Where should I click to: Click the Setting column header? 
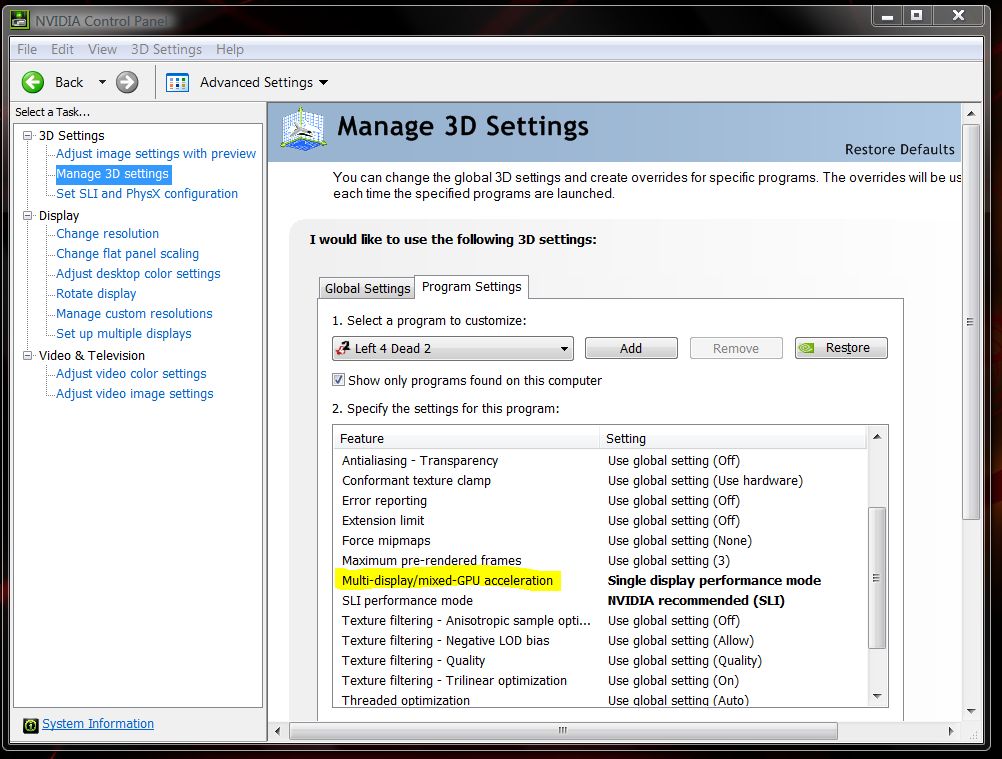point(733,438)
